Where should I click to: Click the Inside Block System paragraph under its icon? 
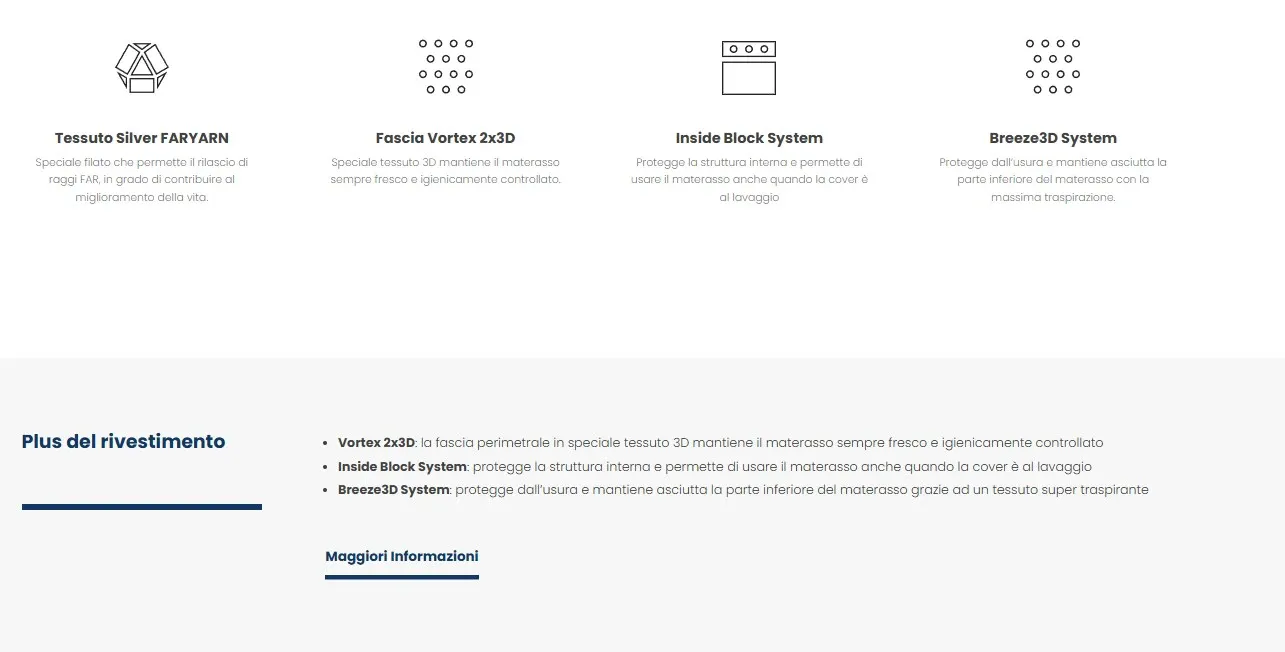tap(749, 180)
